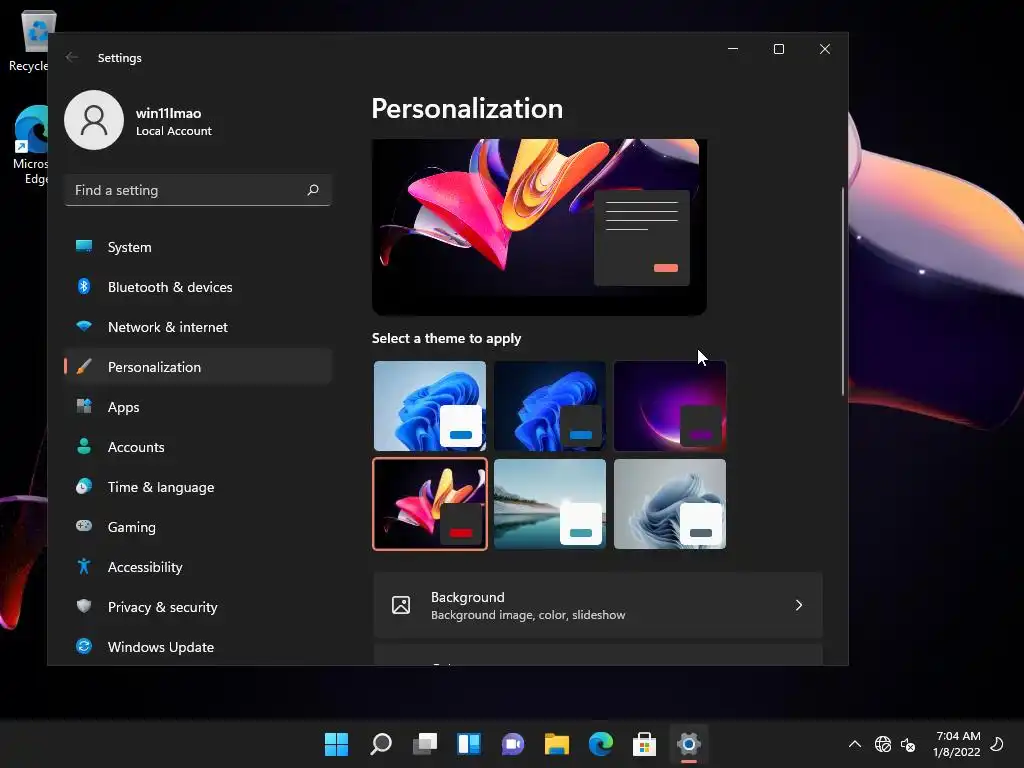Open Windows Update label
The height and width of the screenshot is (768, 1024).
tap(161, 647)
